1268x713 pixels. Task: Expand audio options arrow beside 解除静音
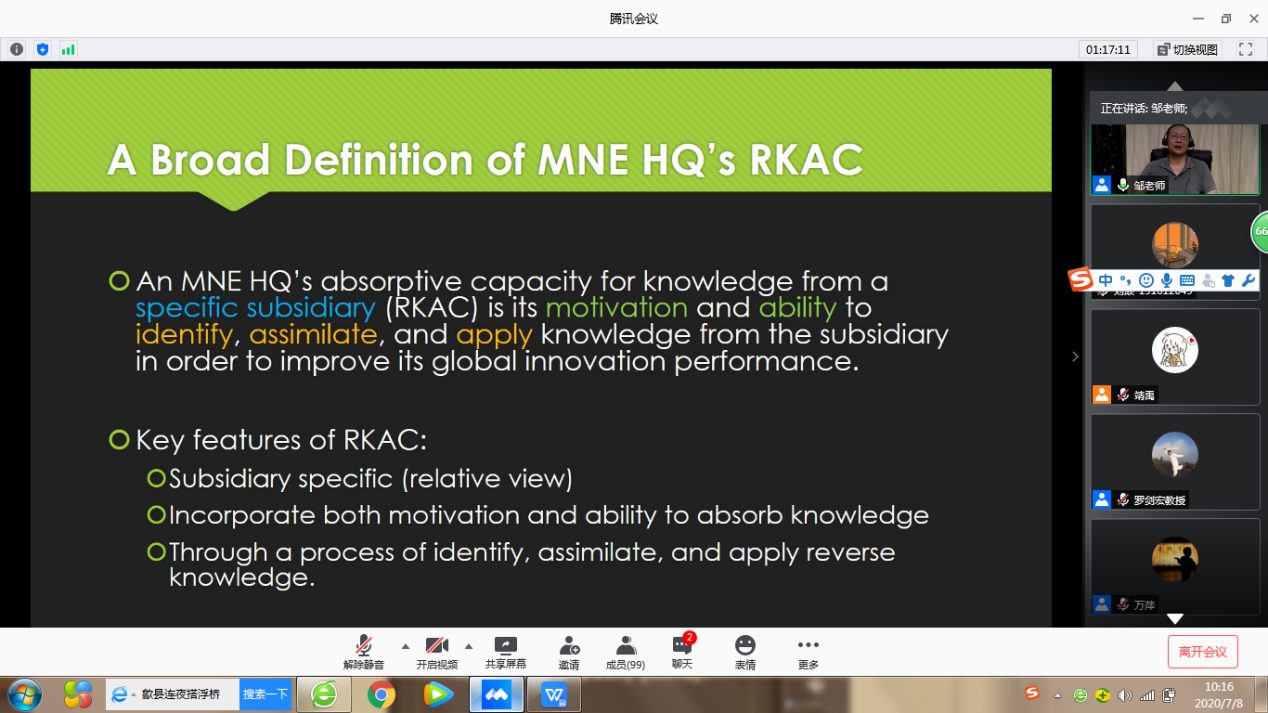(x=405, y=646)
